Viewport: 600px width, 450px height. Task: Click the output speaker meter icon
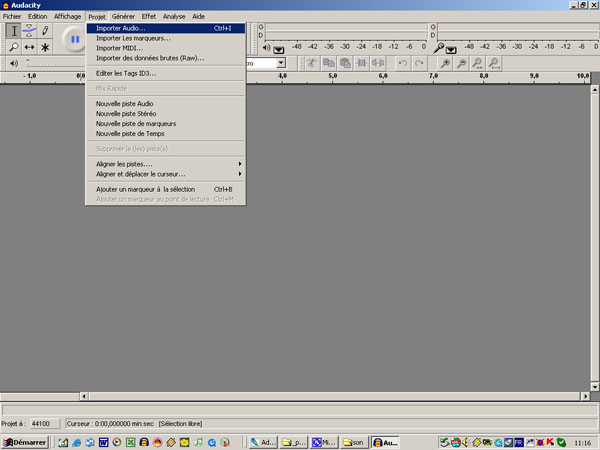266,48
